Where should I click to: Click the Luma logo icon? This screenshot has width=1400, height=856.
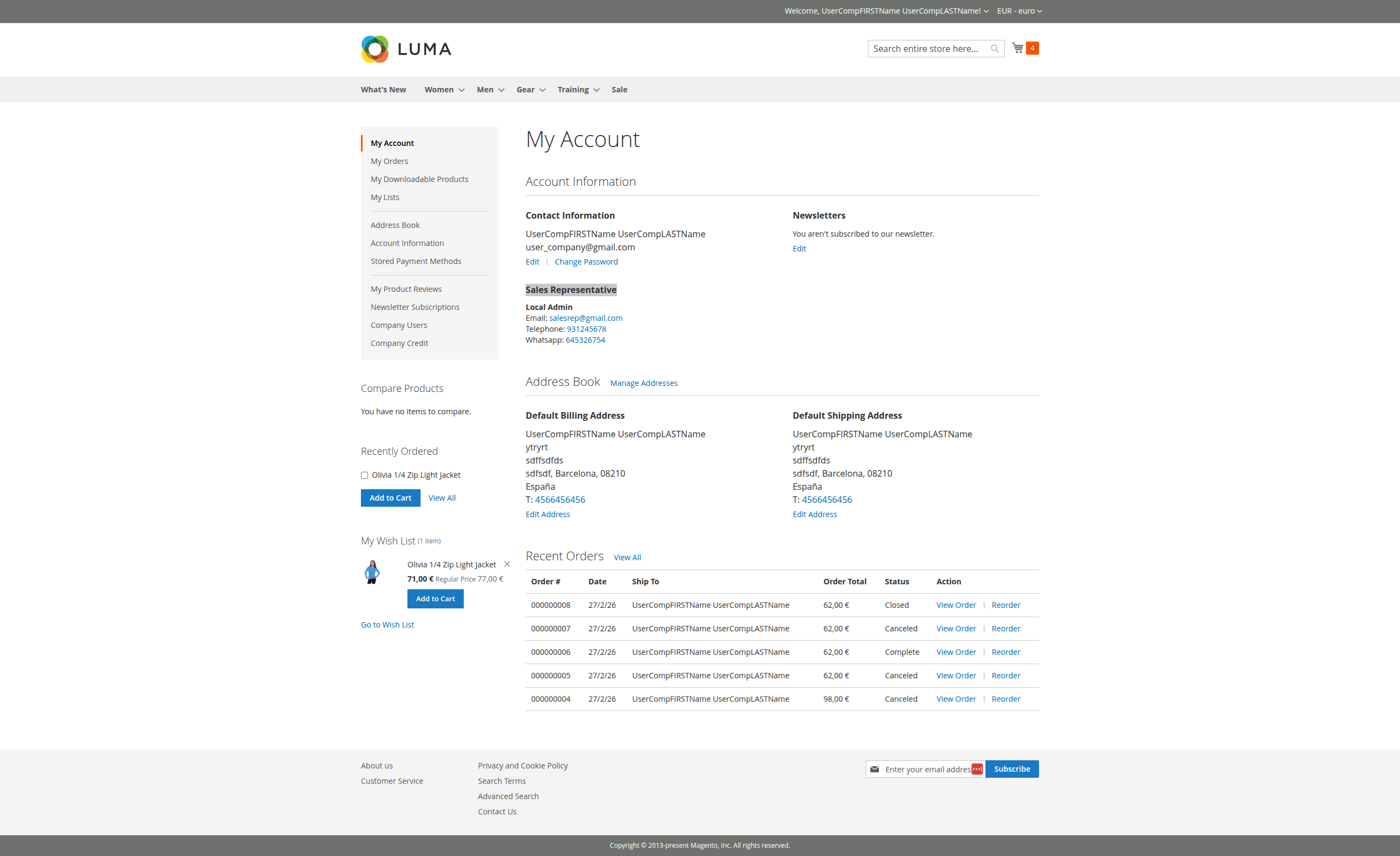click(375, 49)
